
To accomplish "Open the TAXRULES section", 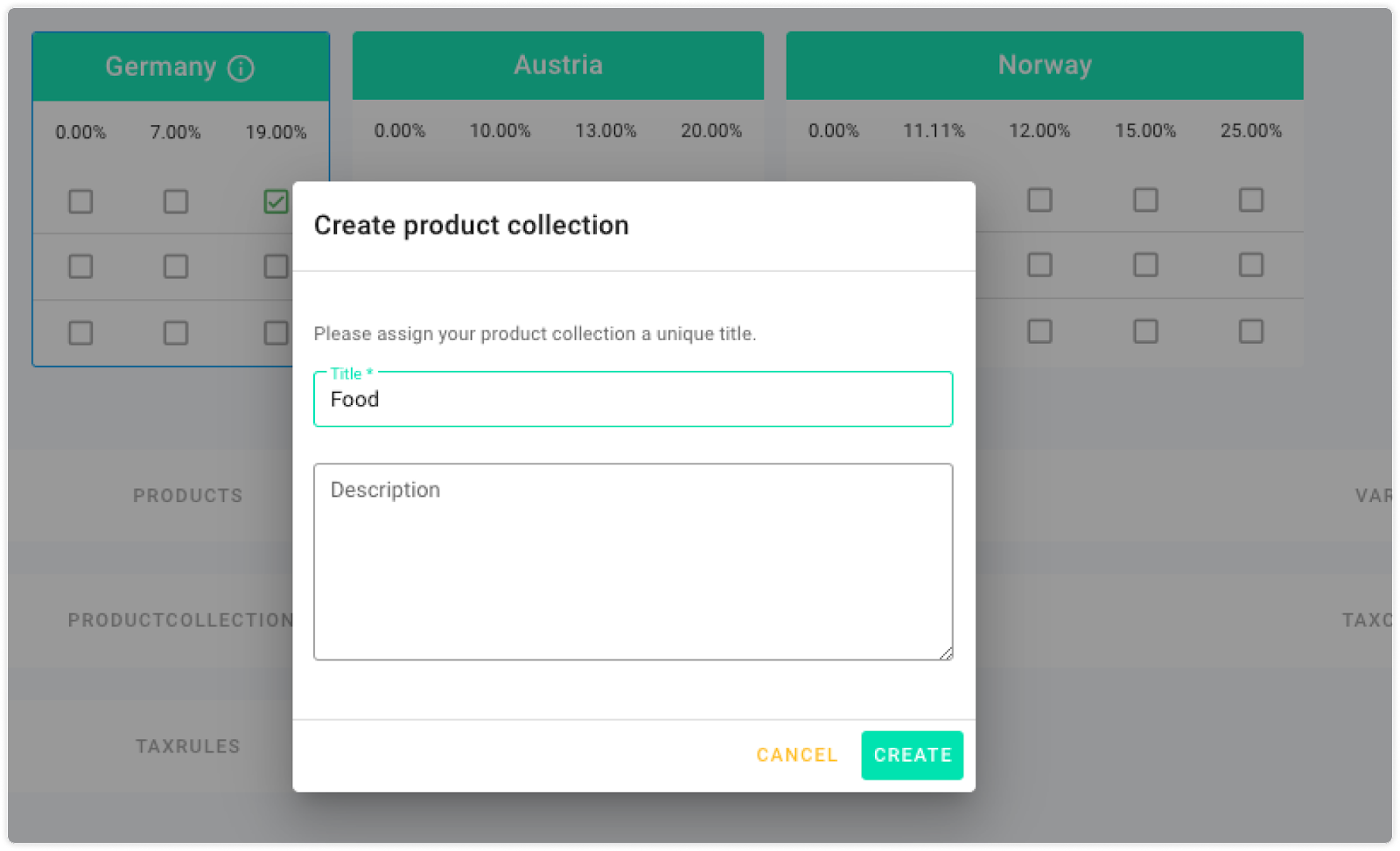I will pos(187,746).
